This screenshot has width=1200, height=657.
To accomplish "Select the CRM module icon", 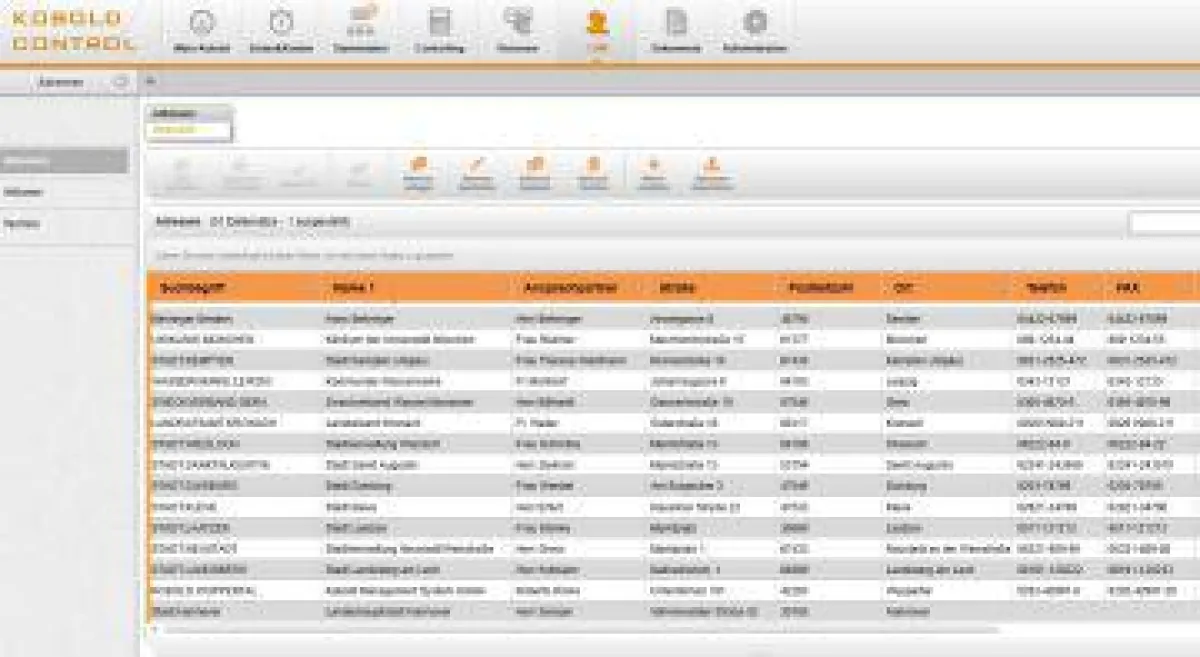I will click(597, 29).
